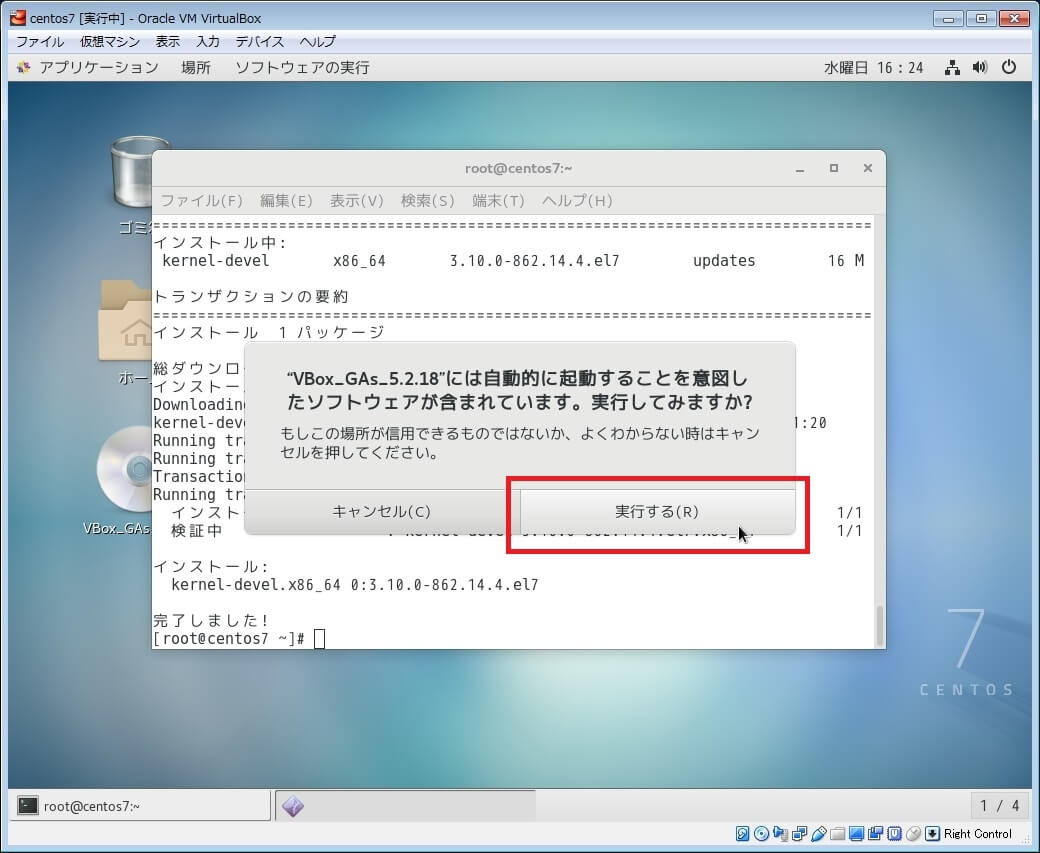Click the hard disk activity icon in the status bar
Screen dimensions: 1040x853
743,834
